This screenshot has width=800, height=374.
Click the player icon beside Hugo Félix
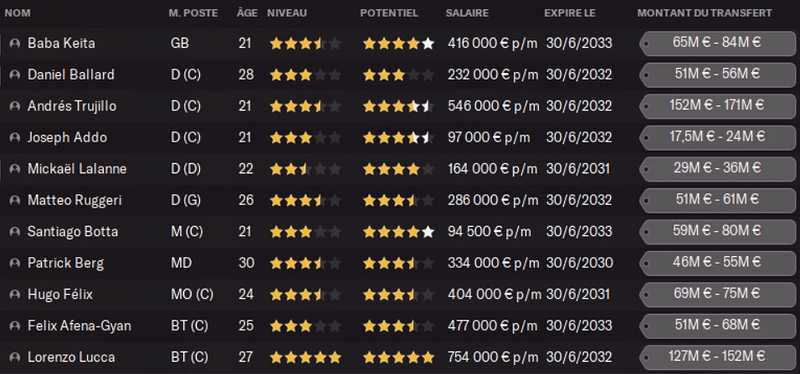point(14,295)
